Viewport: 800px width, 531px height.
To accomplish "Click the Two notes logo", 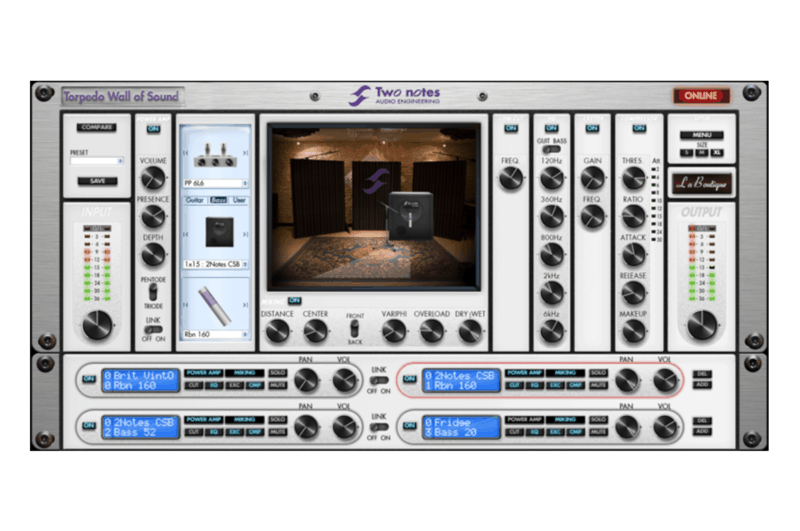I will (x=394, y=95).
